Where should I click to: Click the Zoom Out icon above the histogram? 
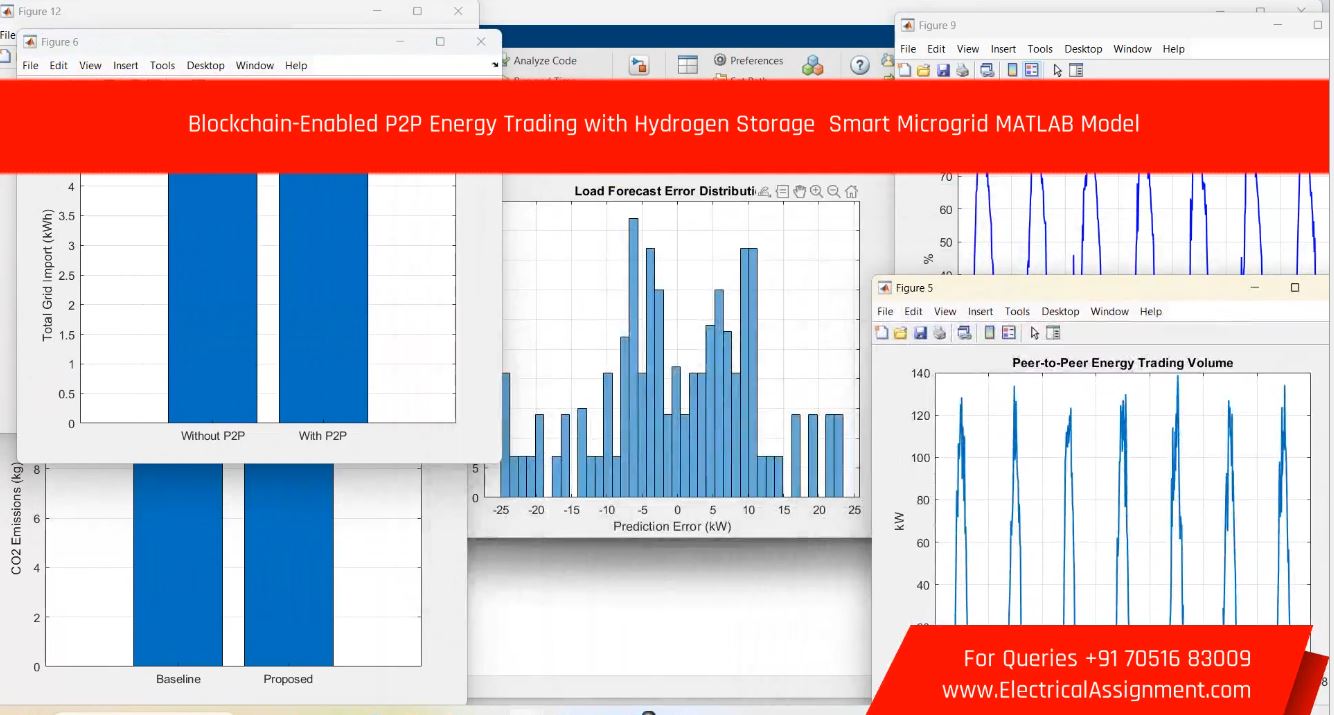pyautogui.click(x=833, y=192)
